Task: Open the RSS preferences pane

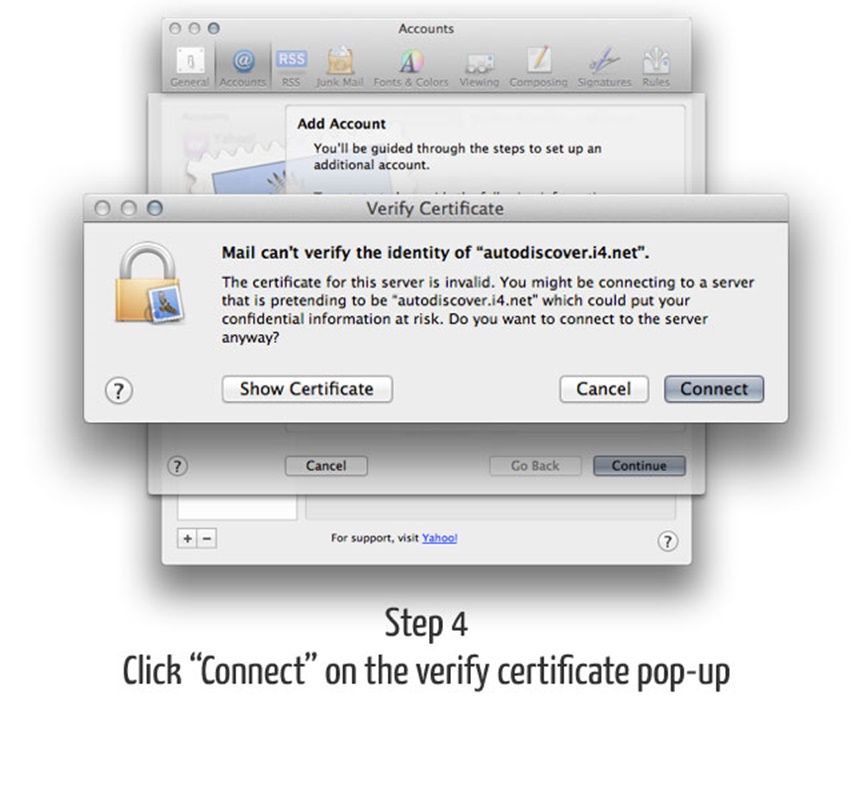Action: point(291,67)
